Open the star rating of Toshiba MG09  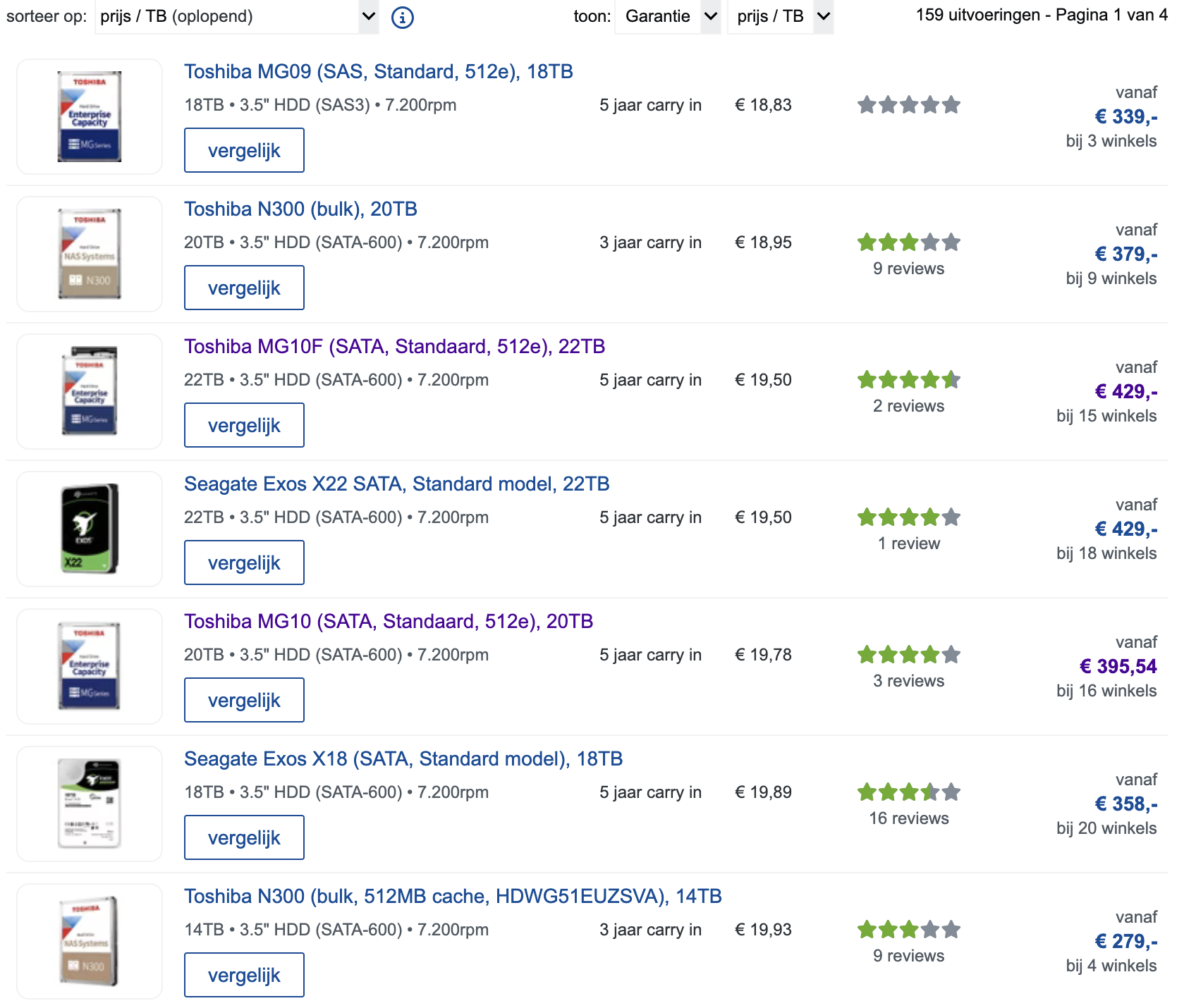pyautogui.click(x=908, y=105)
